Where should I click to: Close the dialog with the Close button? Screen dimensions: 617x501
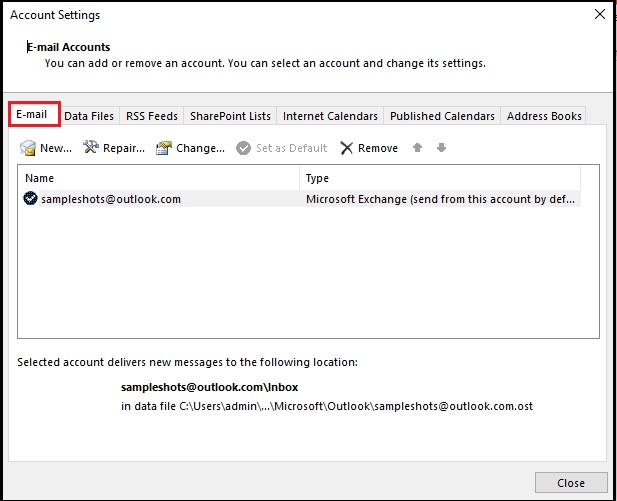pos(571,483)
